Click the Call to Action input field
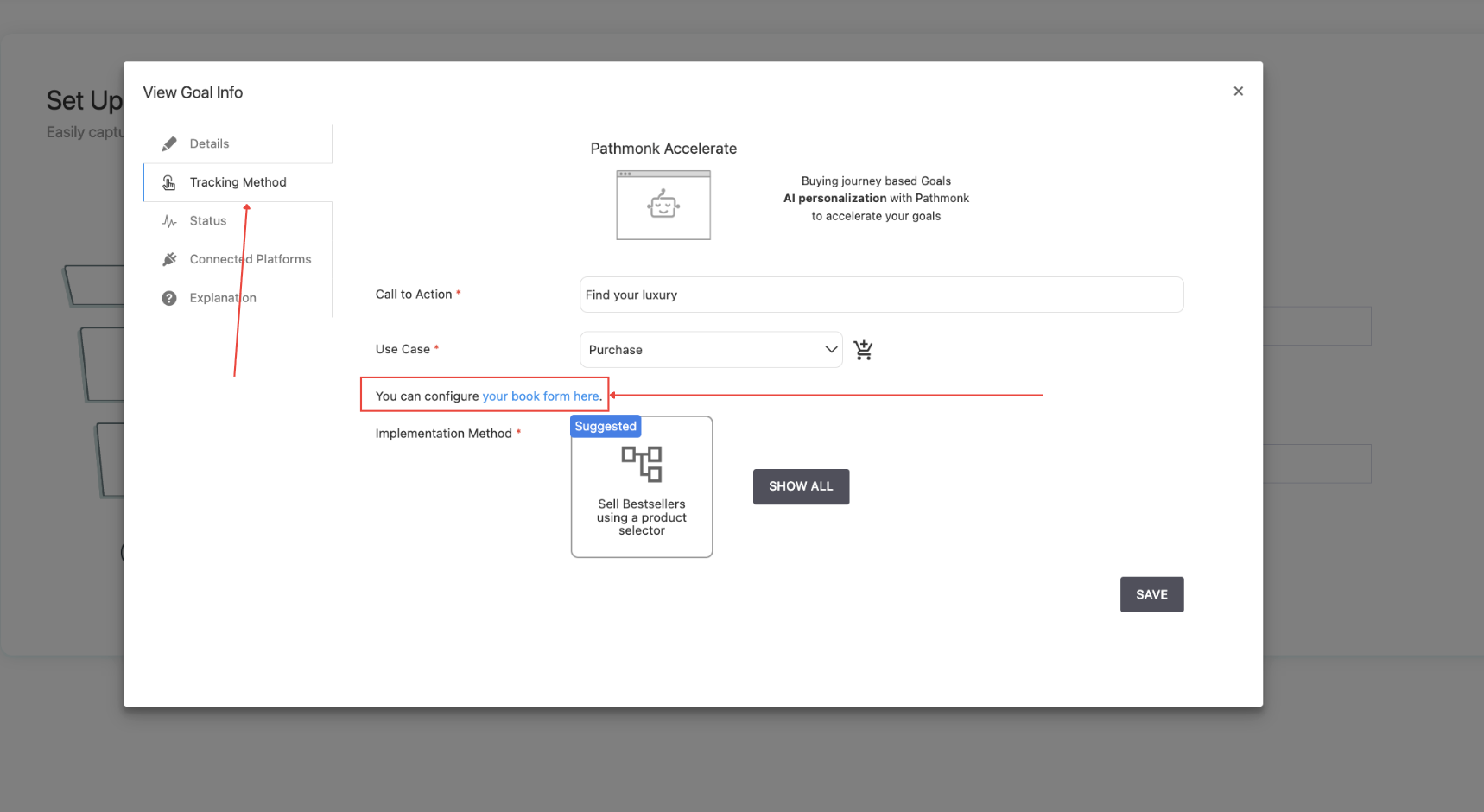This screenshot has height=812, width=1484. 881,295
